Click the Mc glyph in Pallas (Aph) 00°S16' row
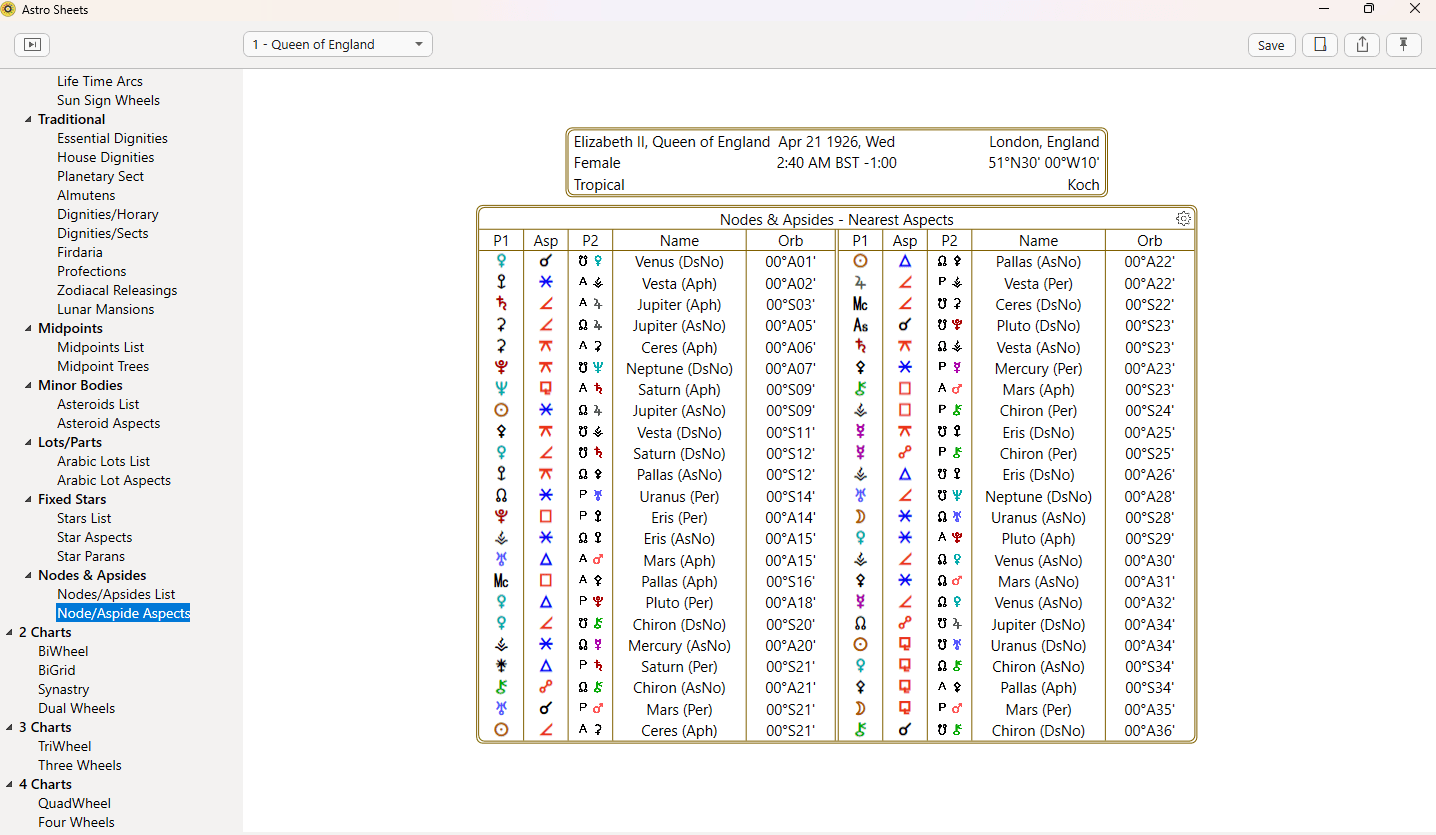1436x835 pixels. (501, 581)
